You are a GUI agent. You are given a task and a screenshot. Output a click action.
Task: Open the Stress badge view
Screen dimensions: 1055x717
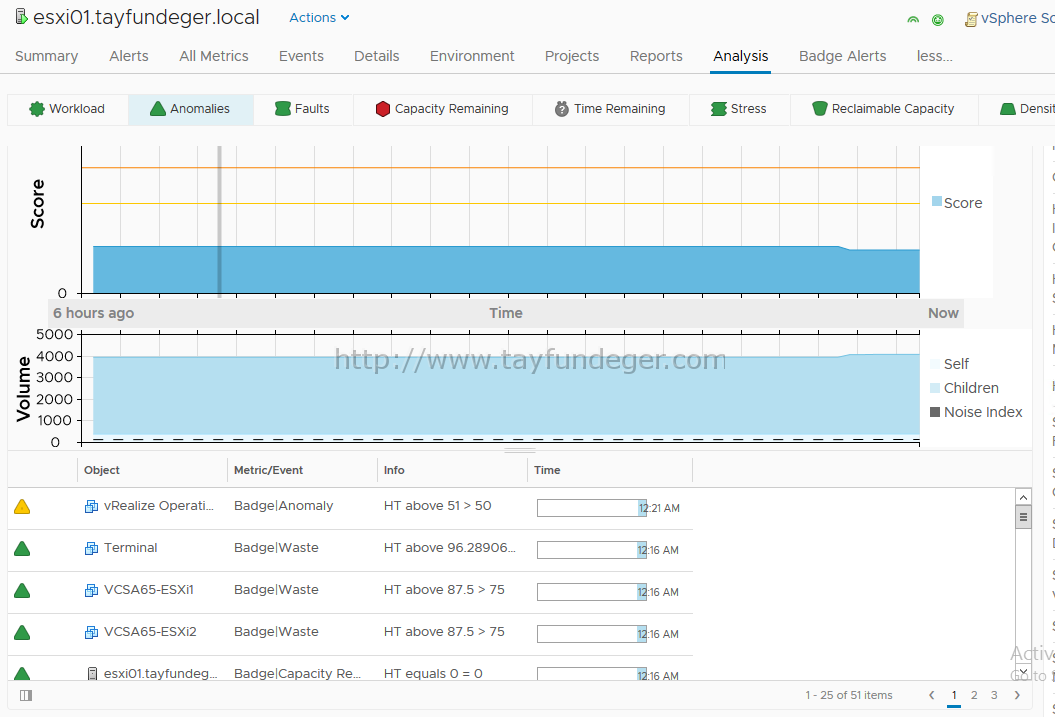739,109
